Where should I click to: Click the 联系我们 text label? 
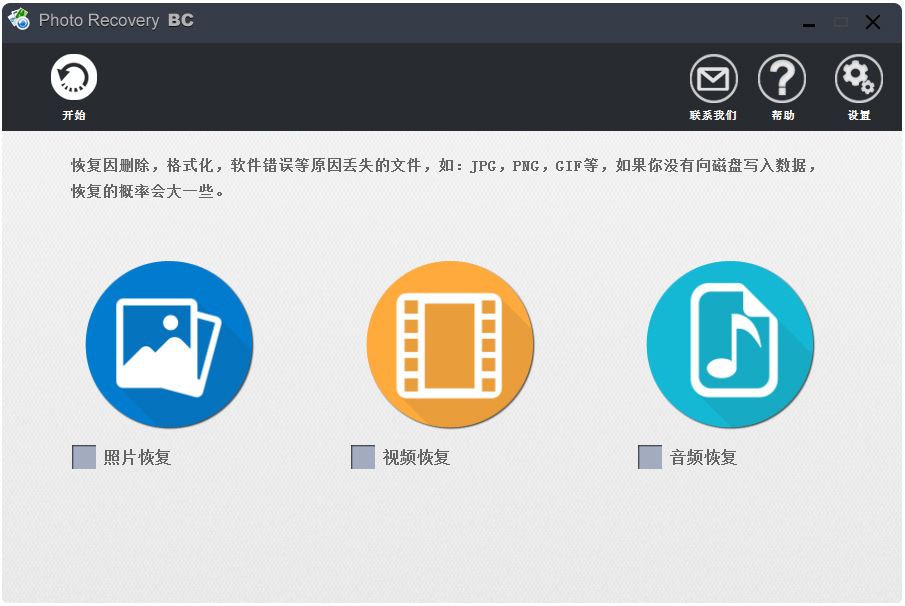[713, 115]
